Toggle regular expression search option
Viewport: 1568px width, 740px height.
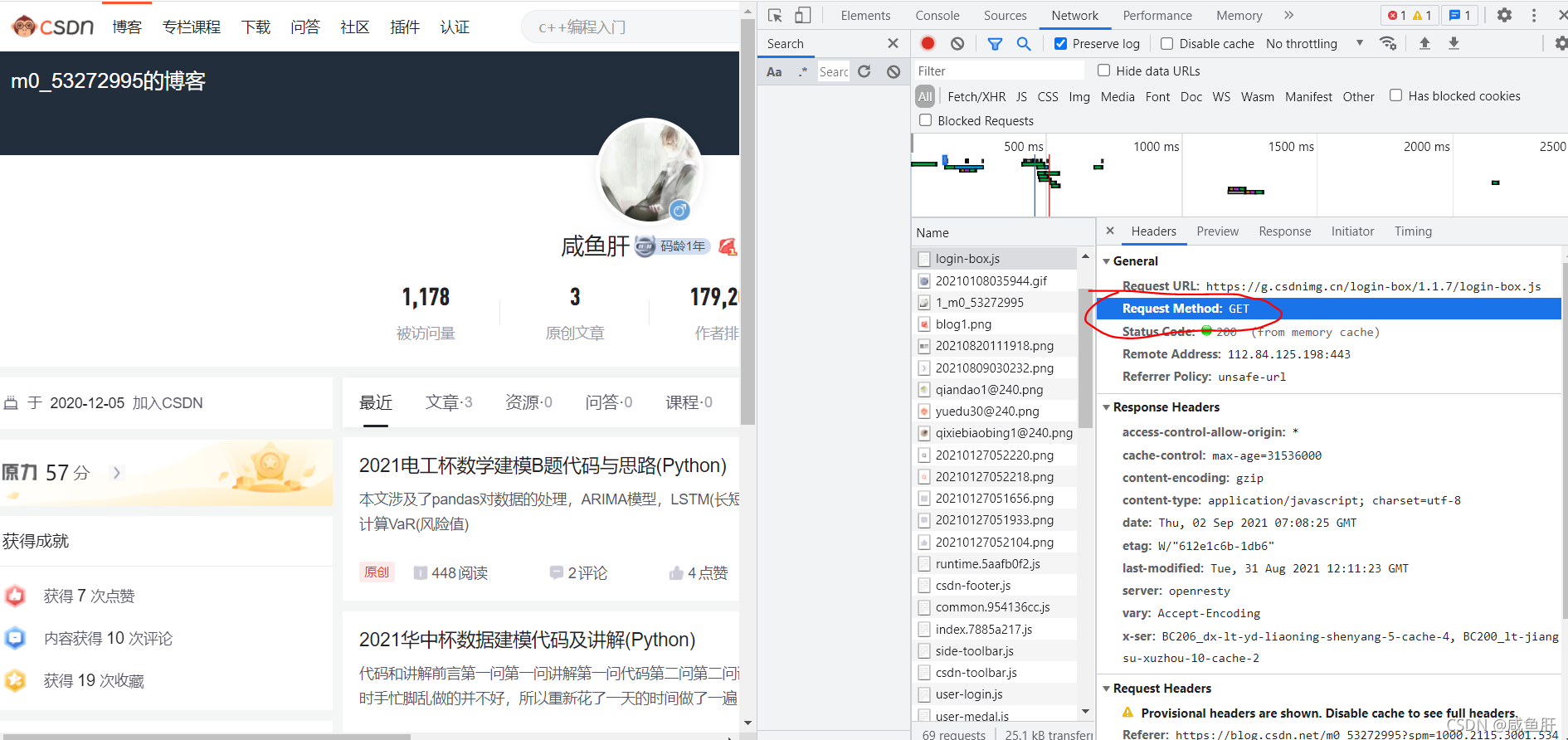pos(802,71)
